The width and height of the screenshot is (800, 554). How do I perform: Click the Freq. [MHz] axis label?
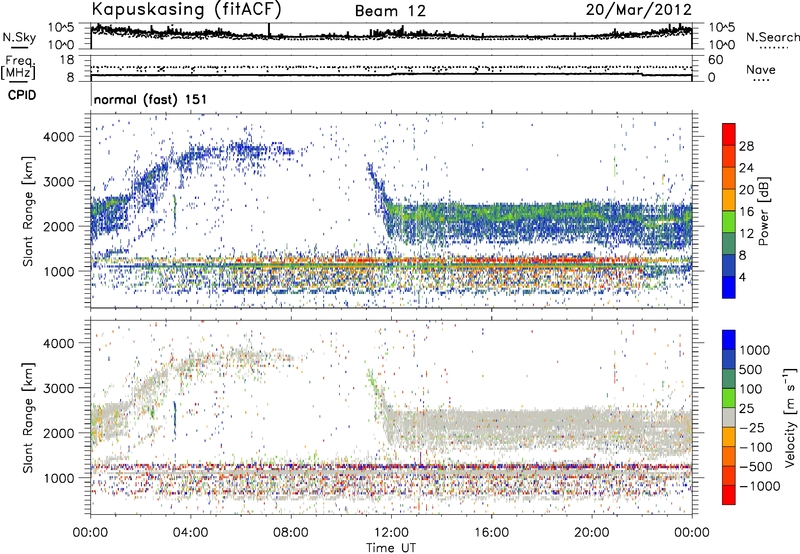pos(18,67)
